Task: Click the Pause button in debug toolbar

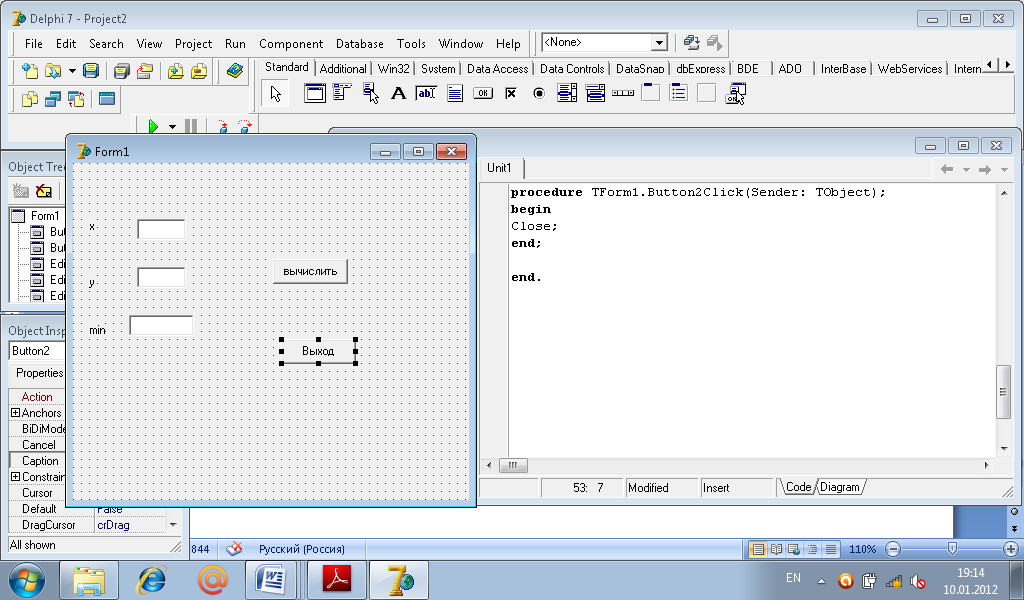Action: coord(191,126)
